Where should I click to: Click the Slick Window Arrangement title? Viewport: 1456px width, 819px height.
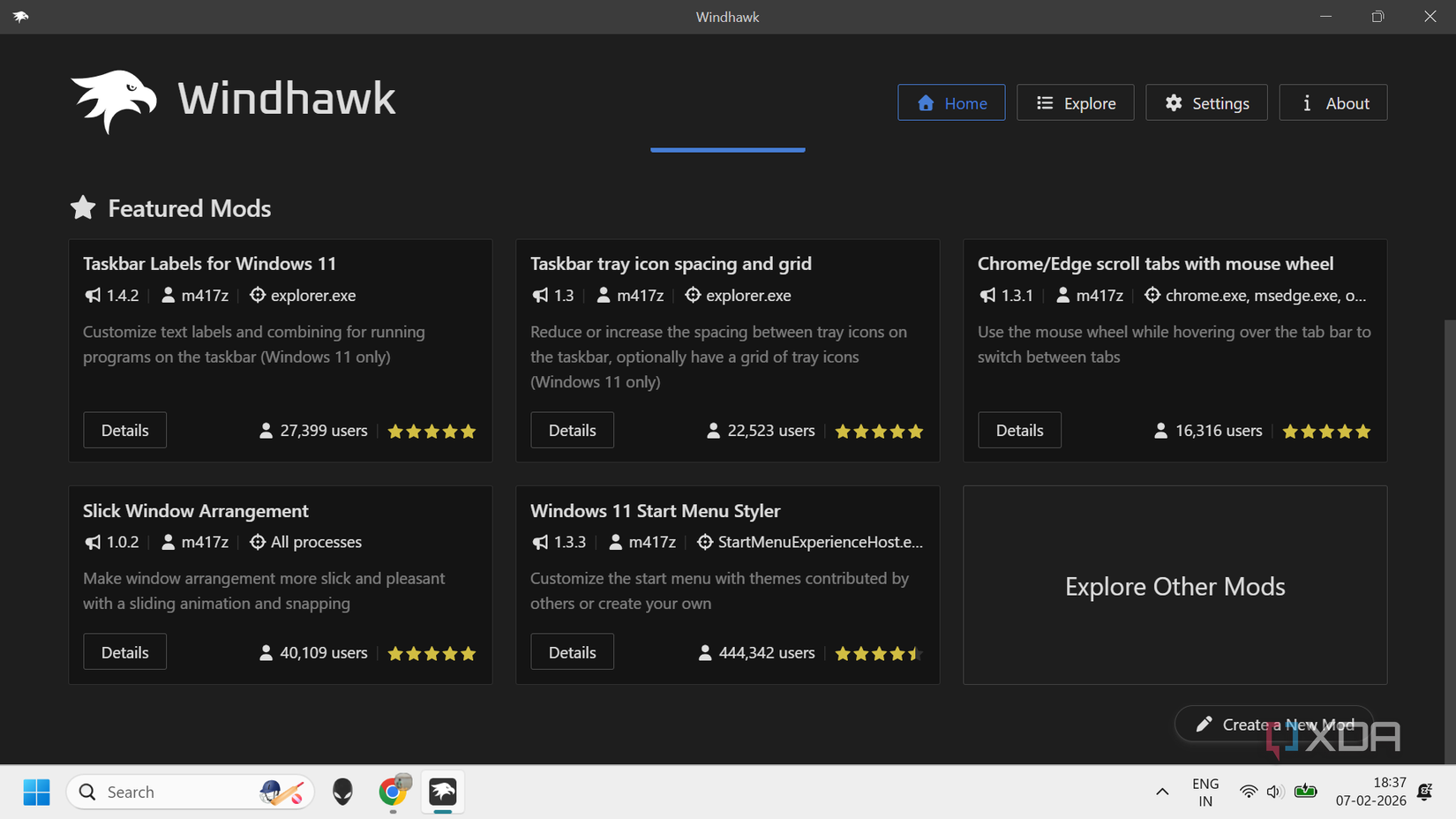point(195,510)
